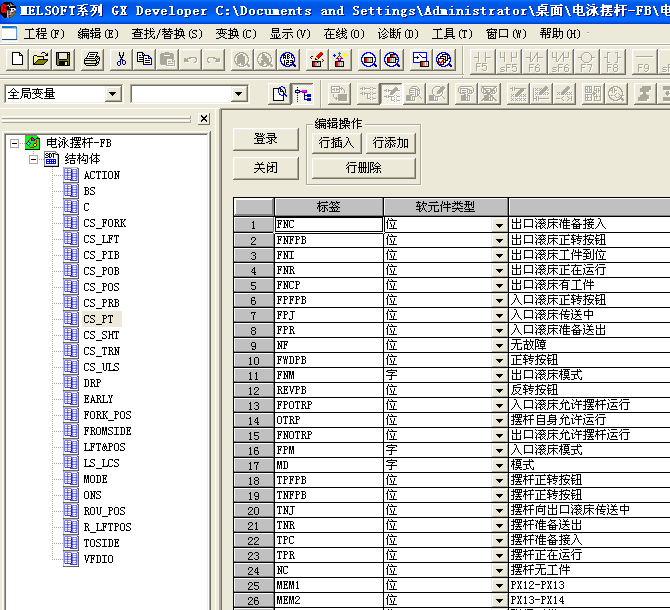Open the 工程(F) menu

coord(43,34)
